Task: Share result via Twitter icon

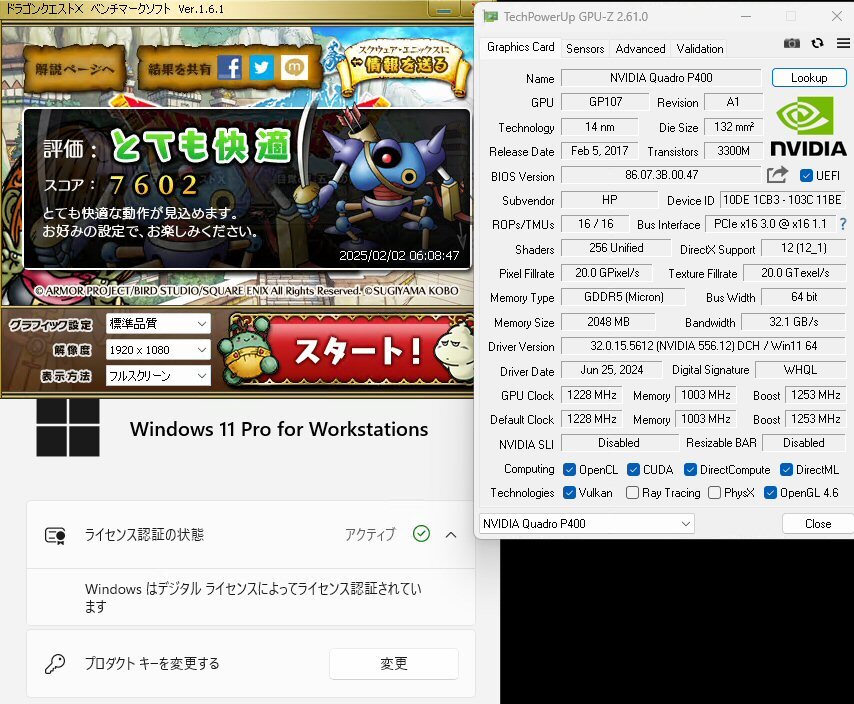Action: pos(261,68)
